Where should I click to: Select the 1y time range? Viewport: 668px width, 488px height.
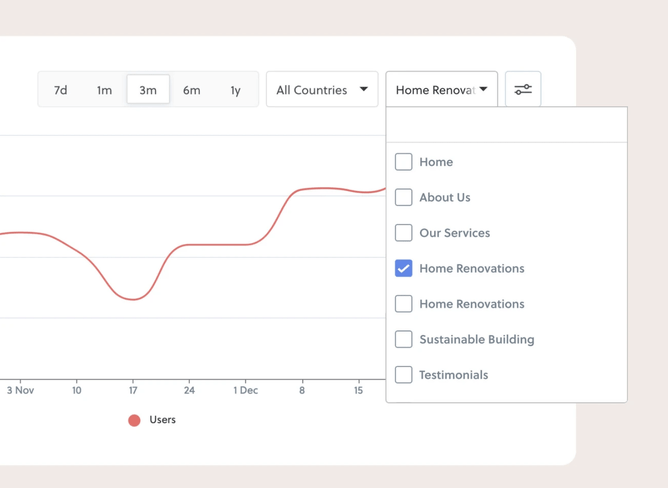pyautogui.click(x=235, y=90)
